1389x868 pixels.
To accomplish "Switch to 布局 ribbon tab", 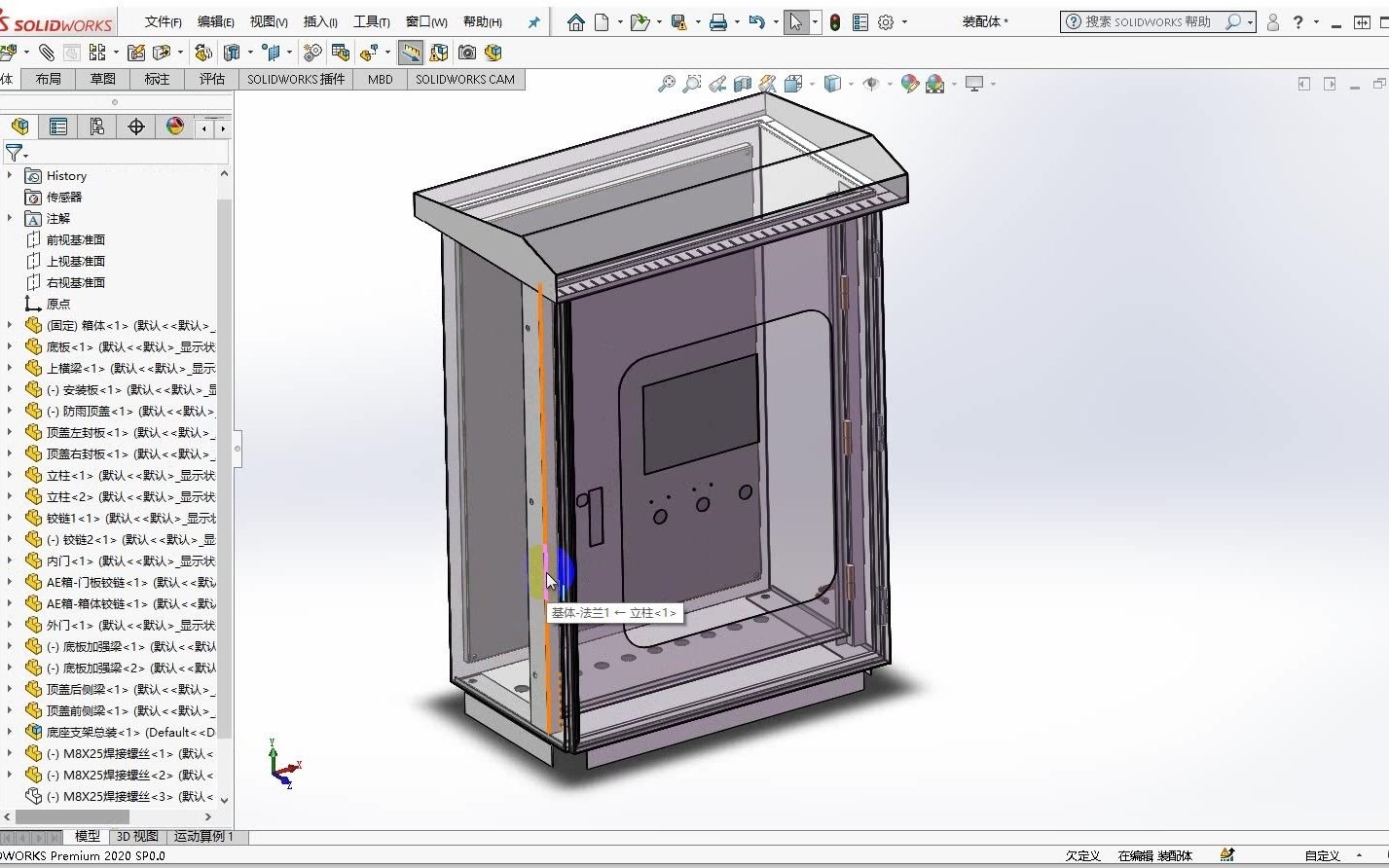I will [49, 79].
